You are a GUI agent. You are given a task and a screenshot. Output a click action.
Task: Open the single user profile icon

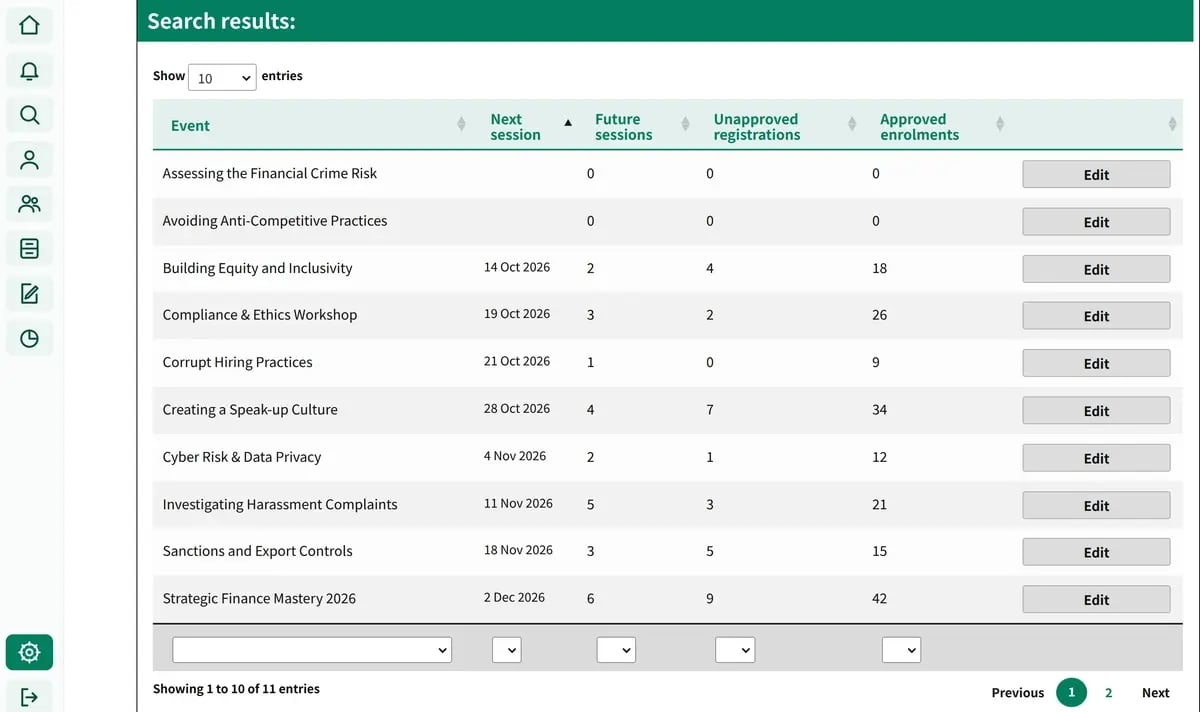coord(29,160)
